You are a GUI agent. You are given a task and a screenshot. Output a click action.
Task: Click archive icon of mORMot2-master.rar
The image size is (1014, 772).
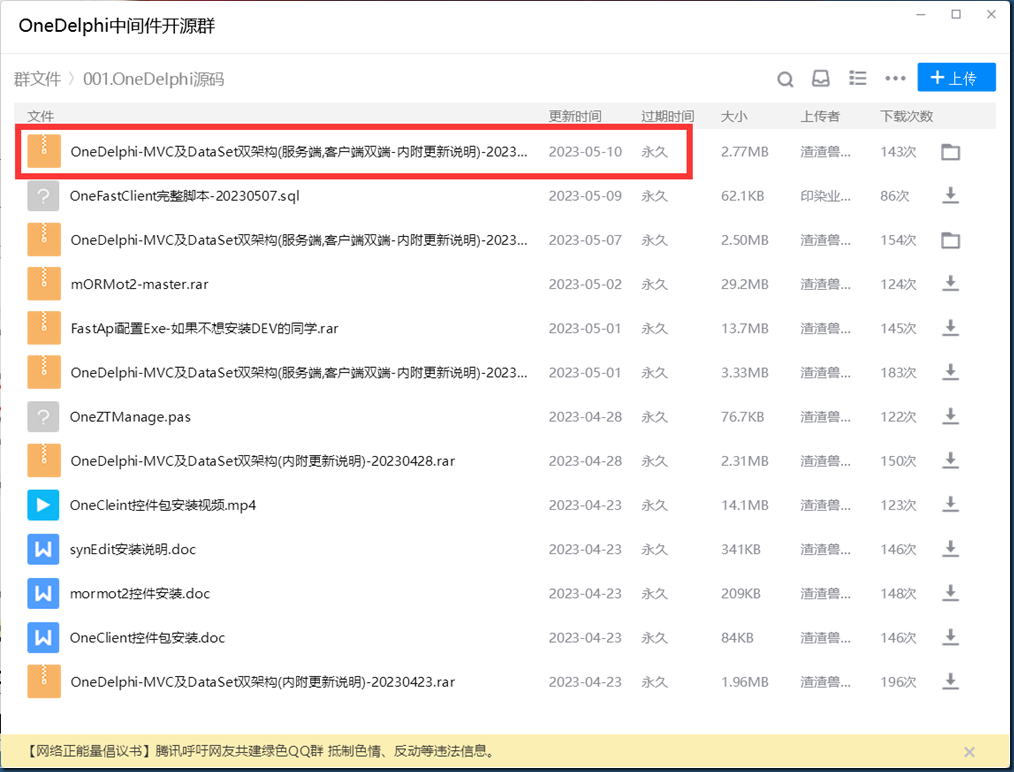[x=44, y=284]
